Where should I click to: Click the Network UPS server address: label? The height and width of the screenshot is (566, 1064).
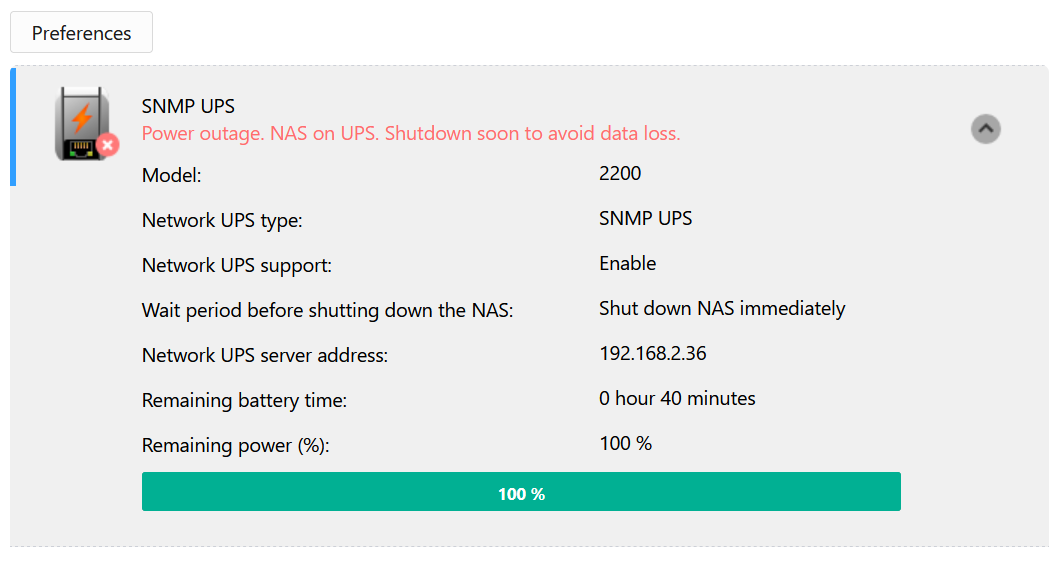265,356
